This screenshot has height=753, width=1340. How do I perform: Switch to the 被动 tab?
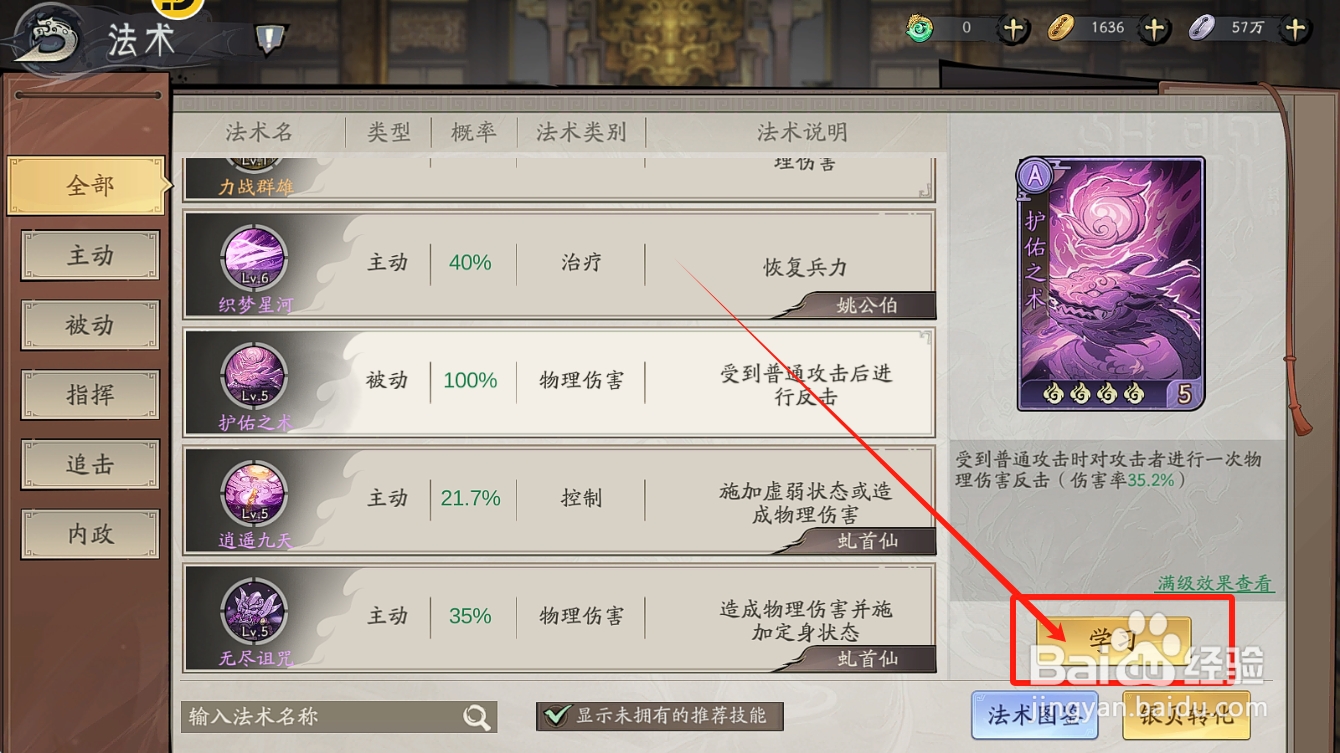click(90, 325)
